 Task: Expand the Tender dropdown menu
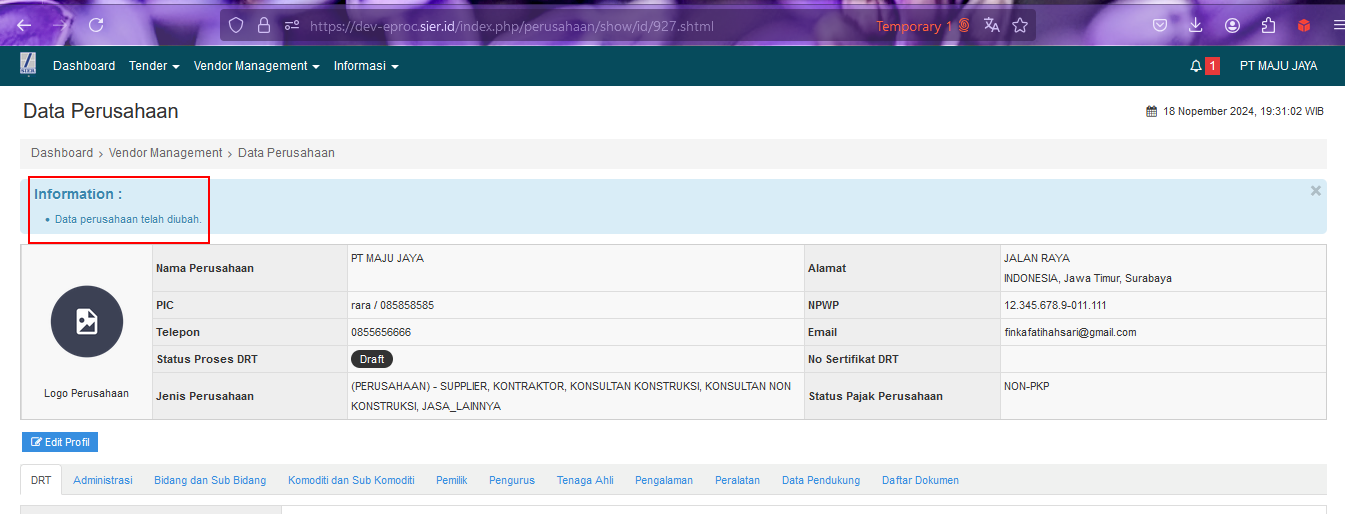[x=154, y=66]
